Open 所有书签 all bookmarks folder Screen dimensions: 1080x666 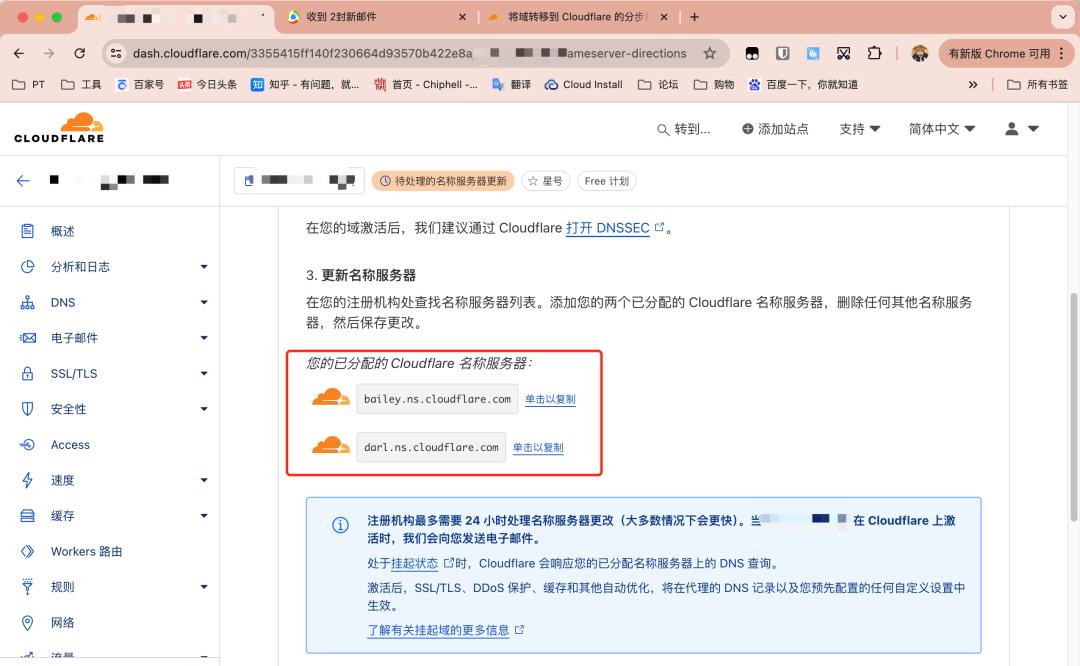coord(1037,85)
